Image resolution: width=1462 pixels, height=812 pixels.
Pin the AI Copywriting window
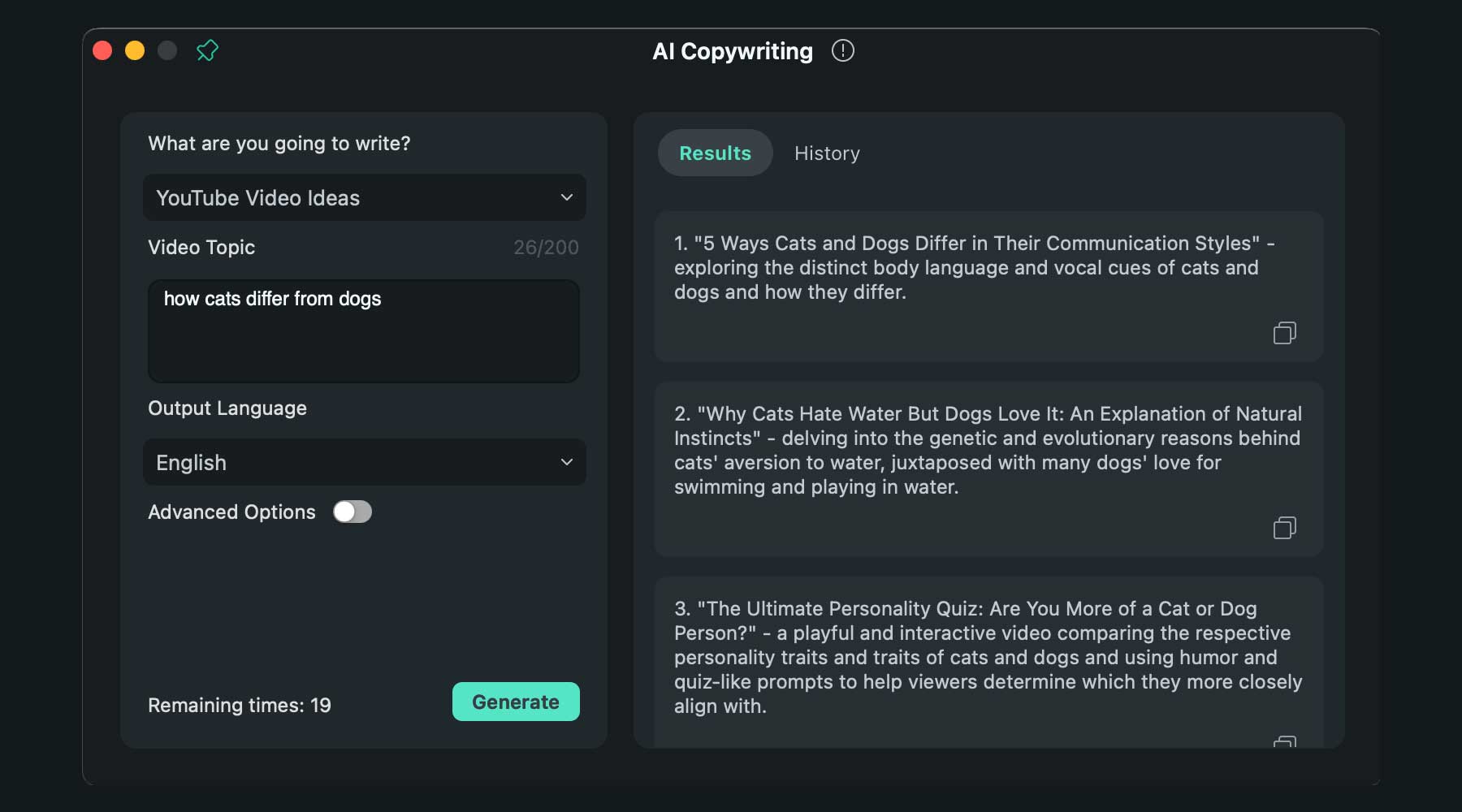[208, 50]
